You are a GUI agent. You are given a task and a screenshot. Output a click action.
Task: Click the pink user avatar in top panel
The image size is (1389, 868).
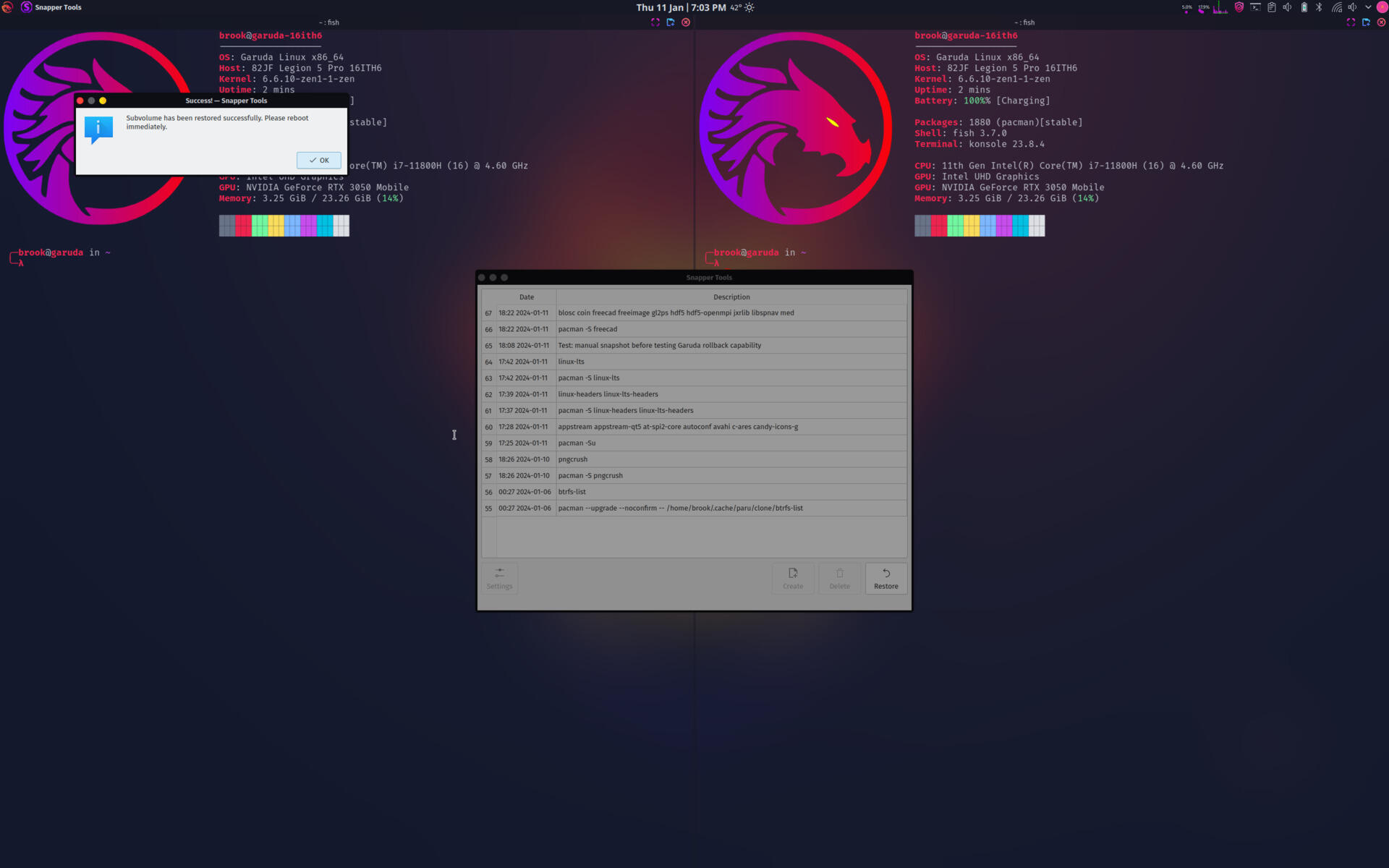[x=1382, y=7]
